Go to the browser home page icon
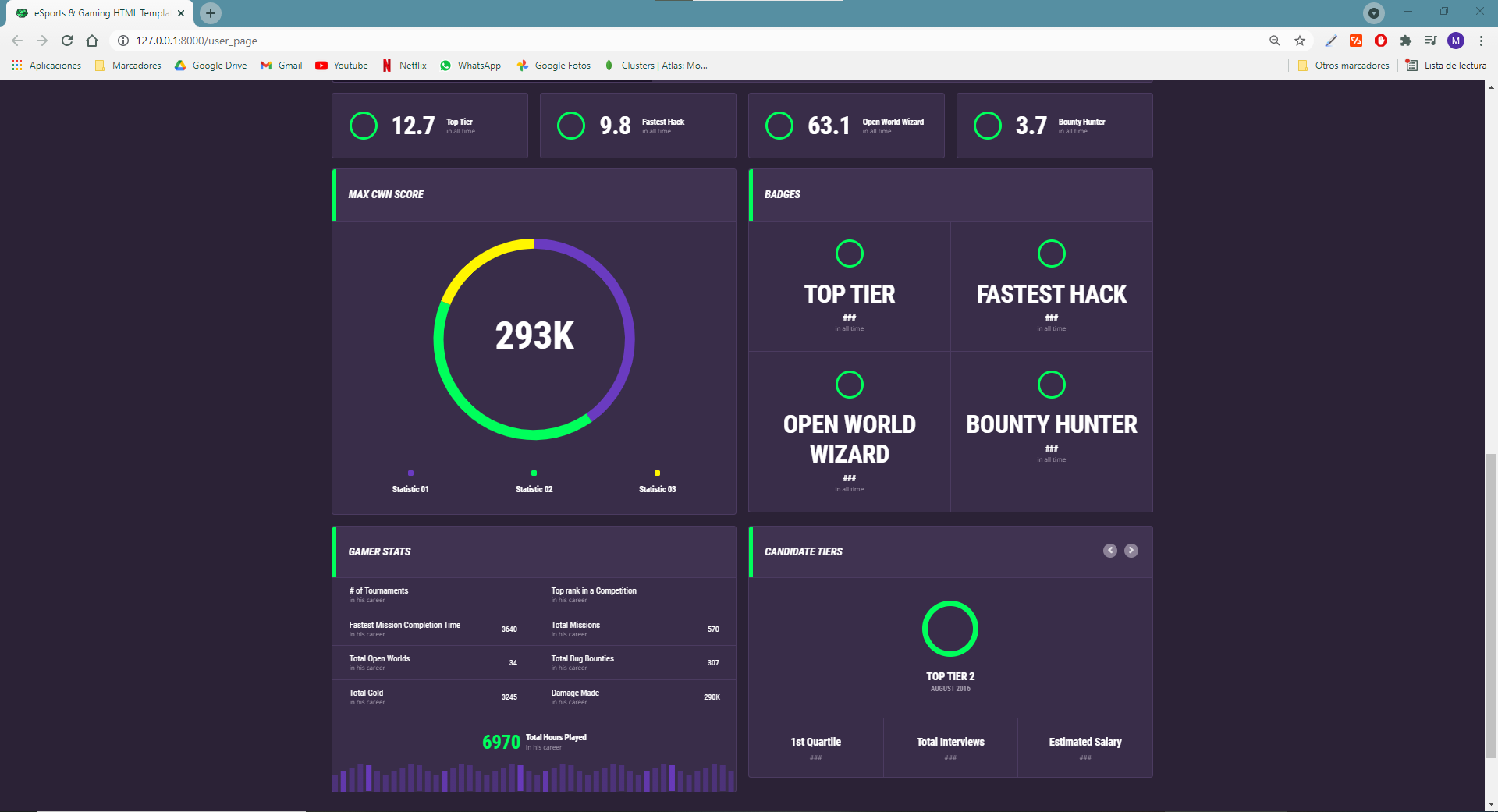The width and height of the screenshot is (1498, 812). (92, 41)
